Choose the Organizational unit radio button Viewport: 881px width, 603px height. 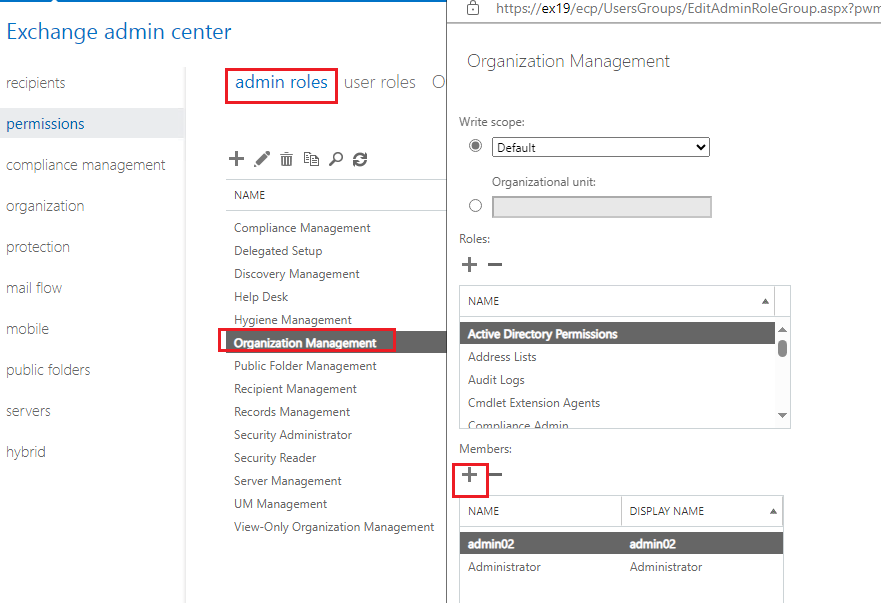(475, 204)
